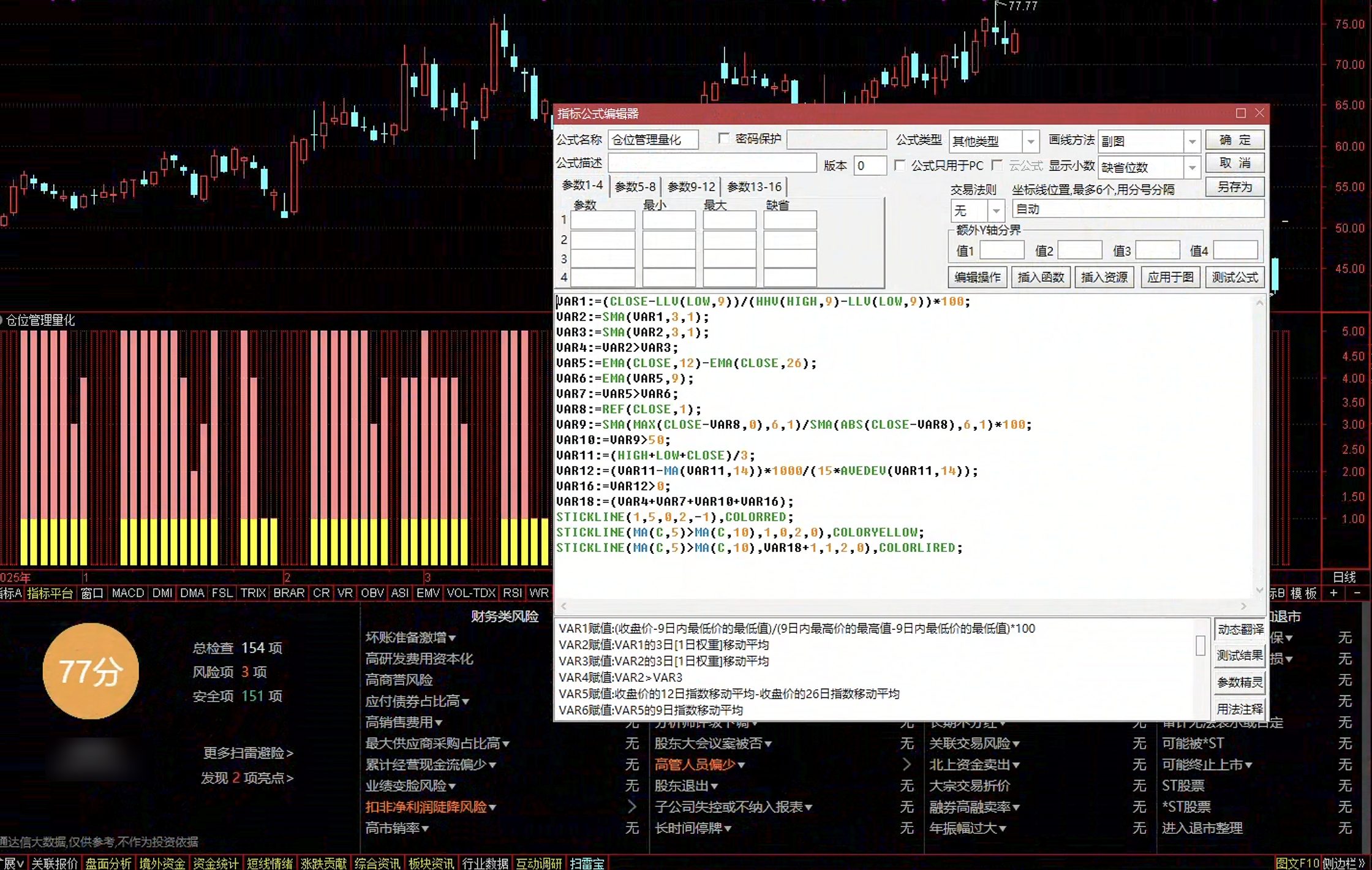Open the 发现2项亮点 link
The image size is (1372, 870).
coord(247,778)
